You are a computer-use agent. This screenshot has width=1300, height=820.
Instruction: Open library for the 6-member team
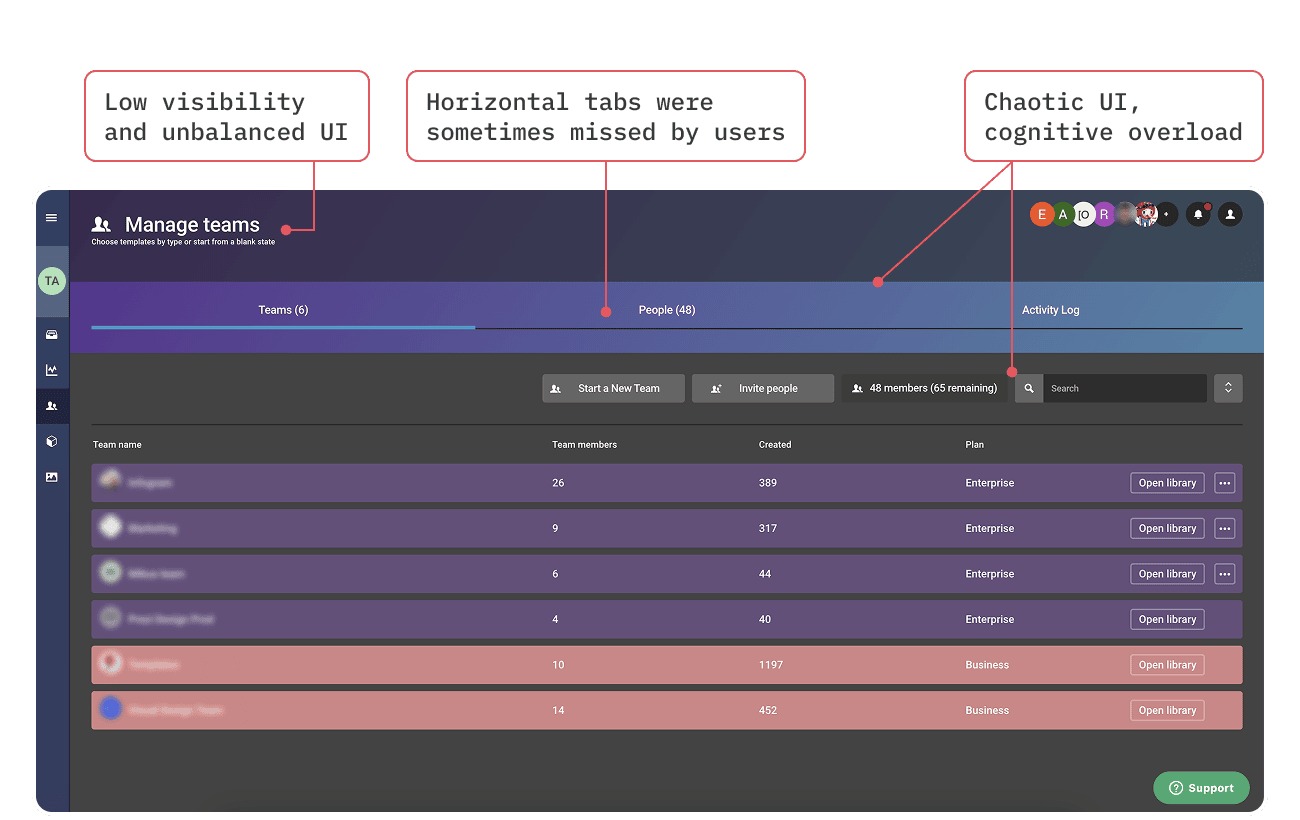tap(1167, 574)
